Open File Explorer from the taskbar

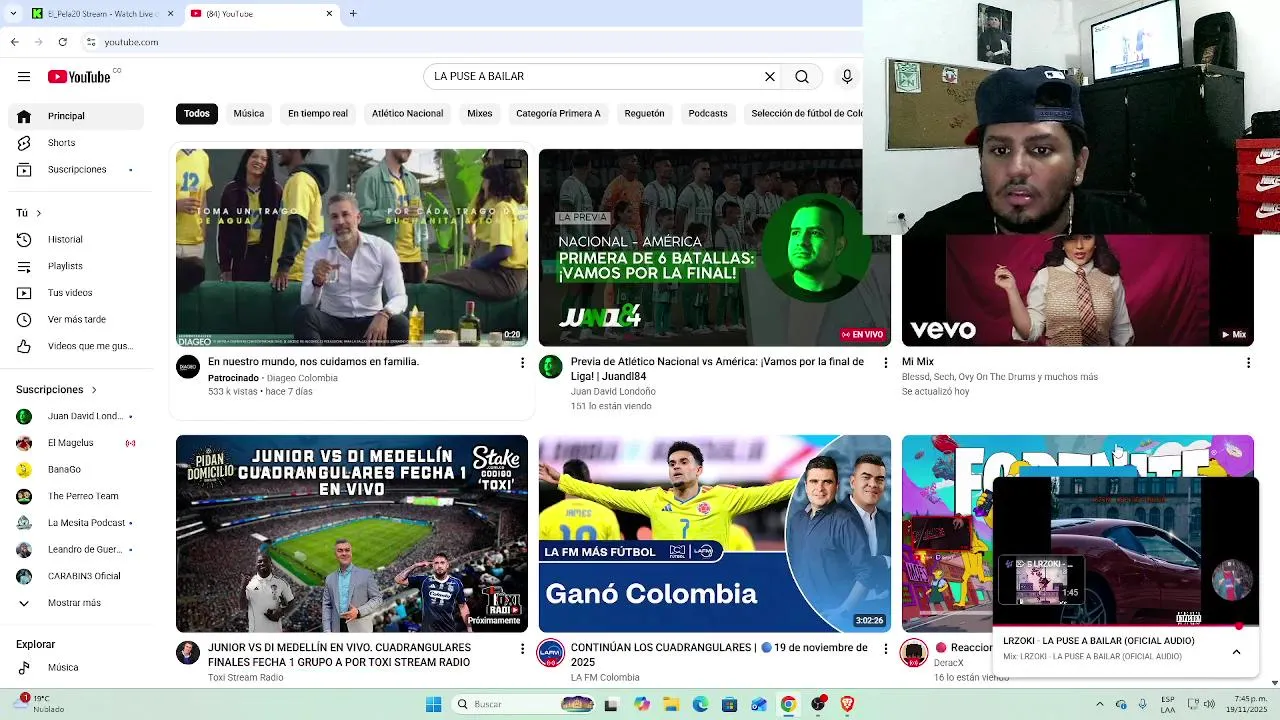coord(671,704)
